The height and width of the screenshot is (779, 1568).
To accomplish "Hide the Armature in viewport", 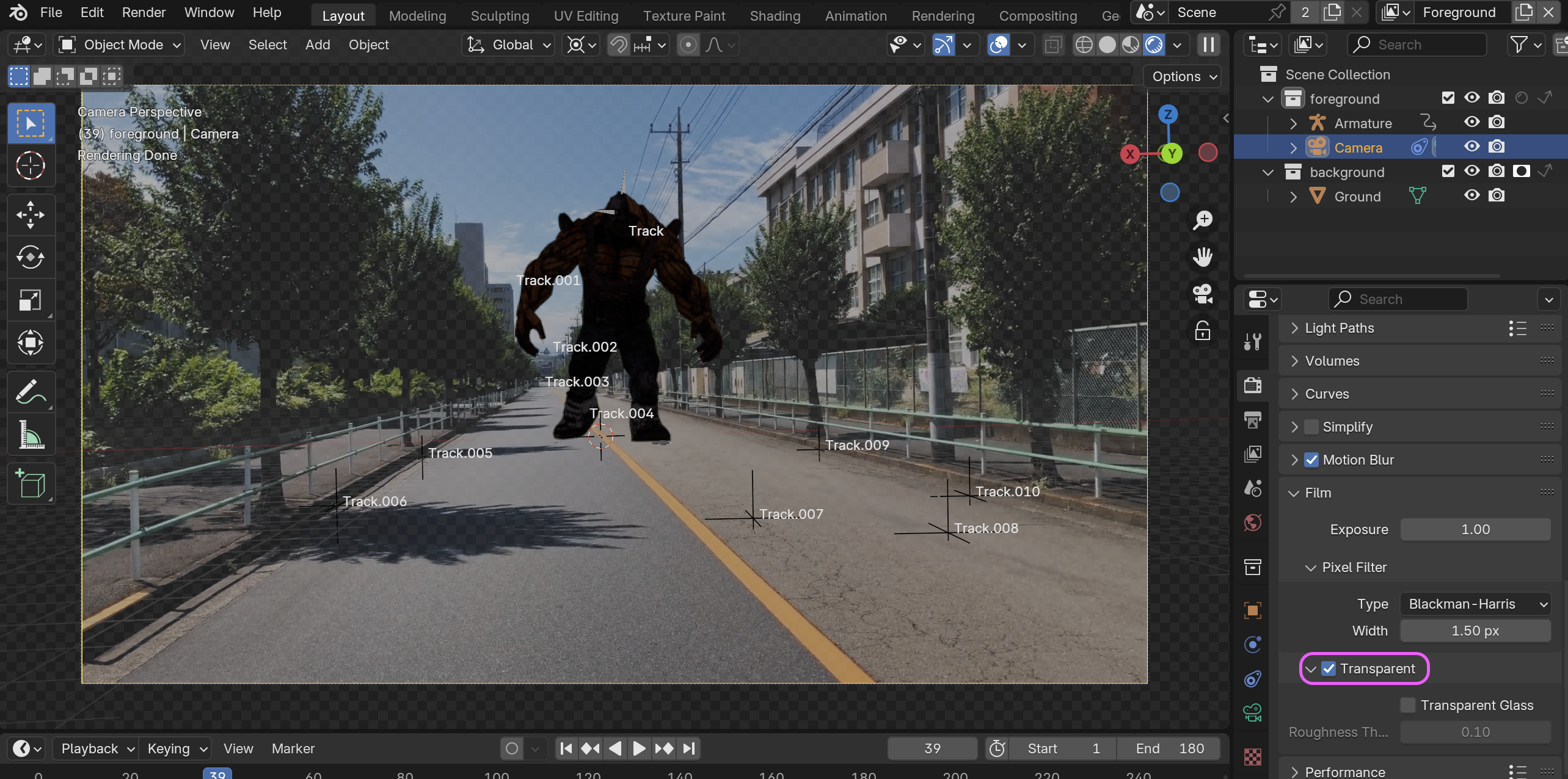I will click(x=1472, y=123).
